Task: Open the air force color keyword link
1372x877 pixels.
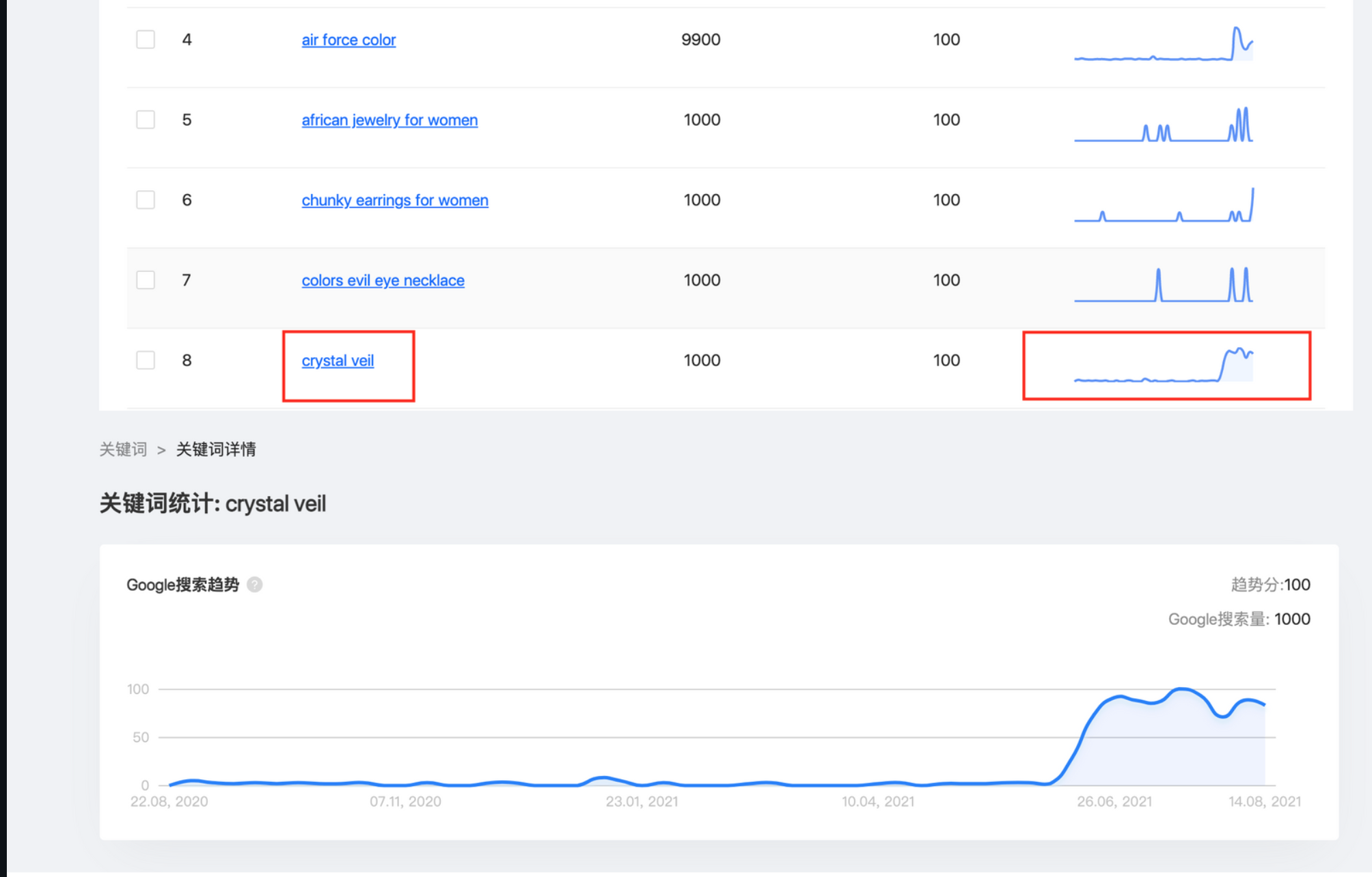Action: (348, 40)
